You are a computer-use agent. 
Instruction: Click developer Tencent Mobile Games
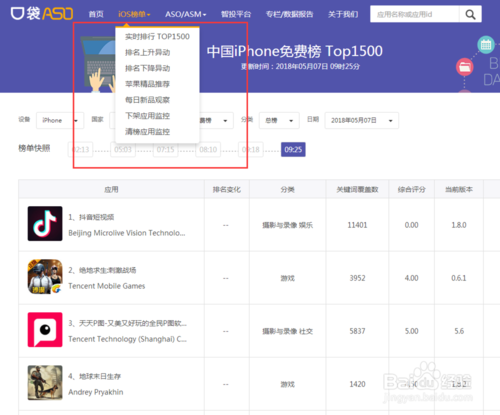107,286
